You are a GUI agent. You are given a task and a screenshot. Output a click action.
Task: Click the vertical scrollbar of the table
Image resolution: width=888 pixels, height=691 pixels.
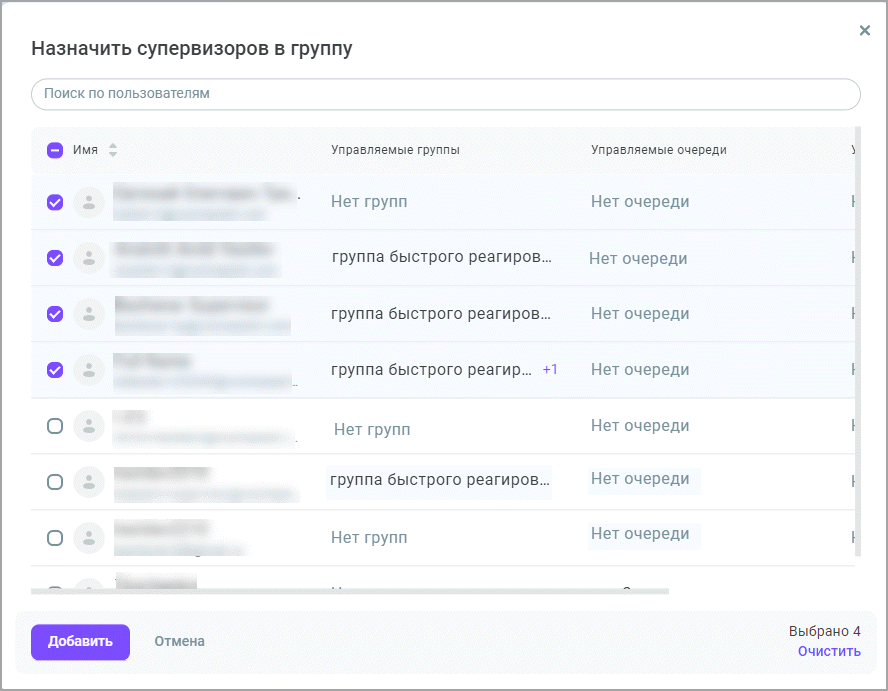coord(858,342)
